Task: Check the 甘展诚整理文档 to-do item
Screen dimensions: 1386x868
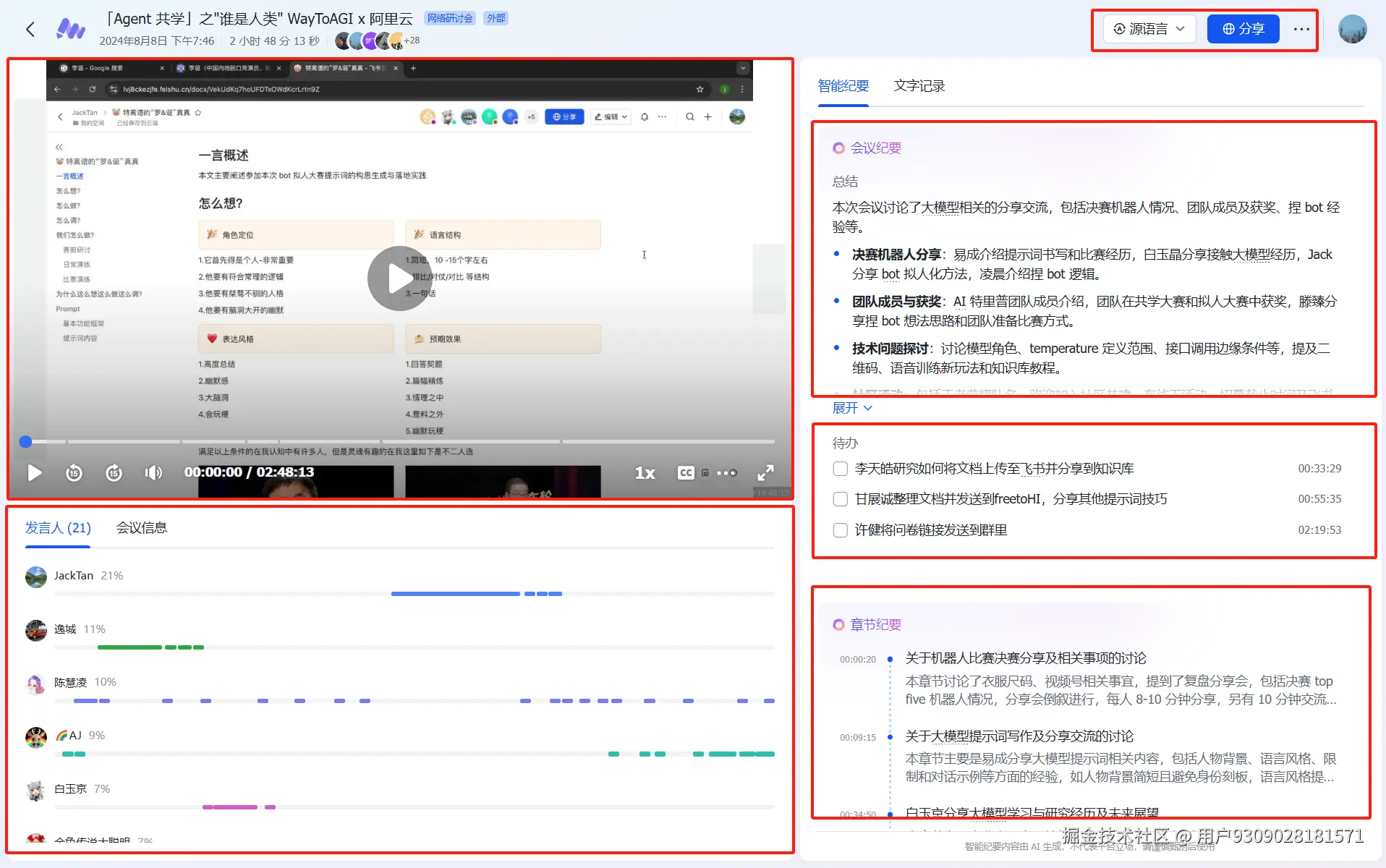Action: pos(841,499)
